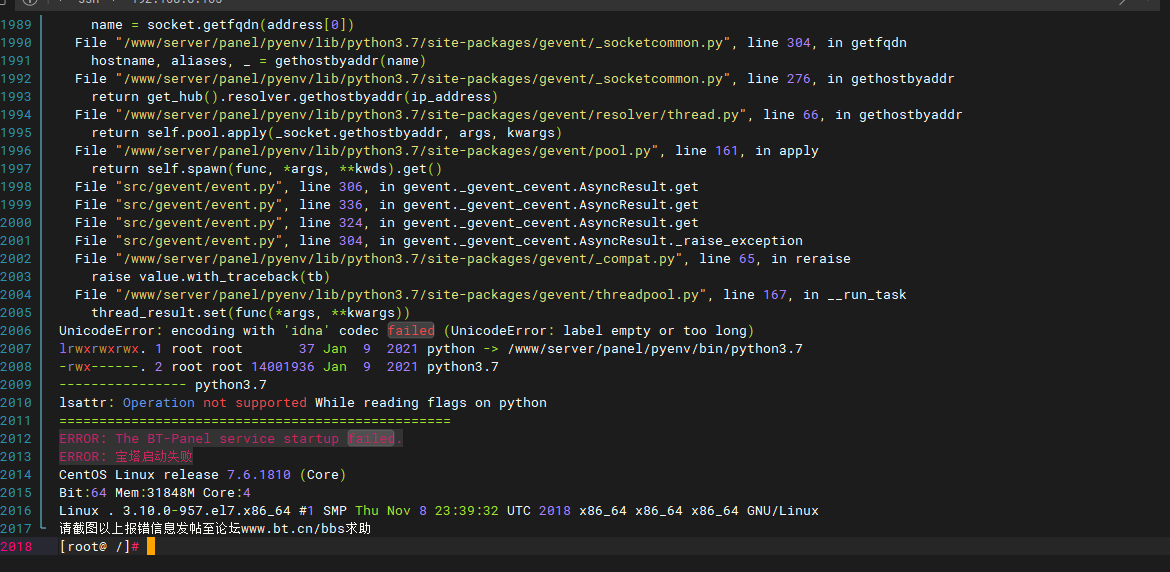1170x572 pixels.
Task: Click timestamp "Thu Nov 8 23:39:32"
Action: pos(428,511)
